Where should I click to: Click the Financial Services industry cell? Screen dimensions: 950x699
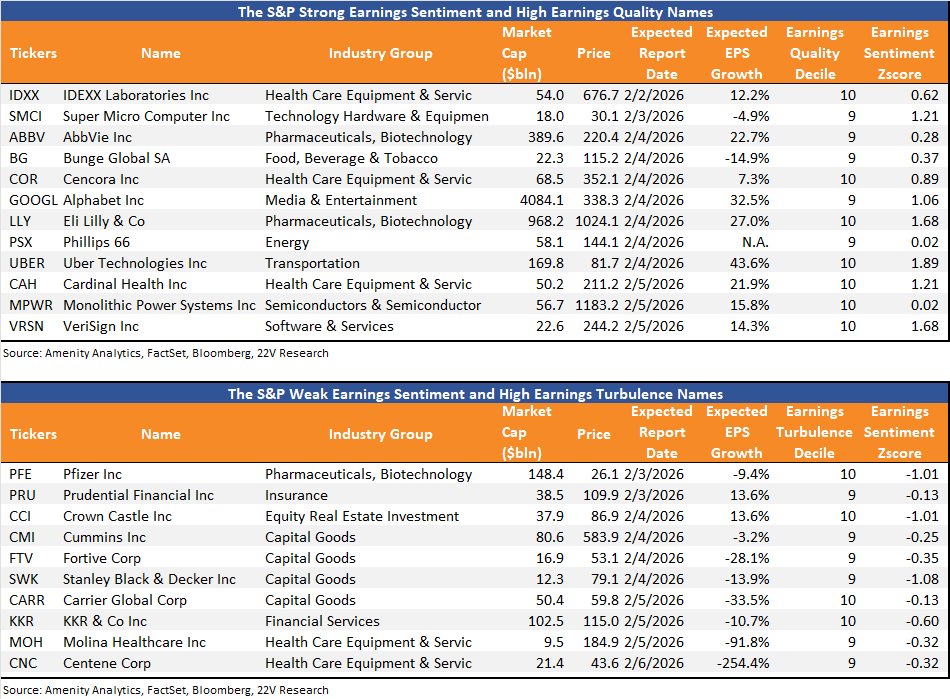(x=322, y=621)
